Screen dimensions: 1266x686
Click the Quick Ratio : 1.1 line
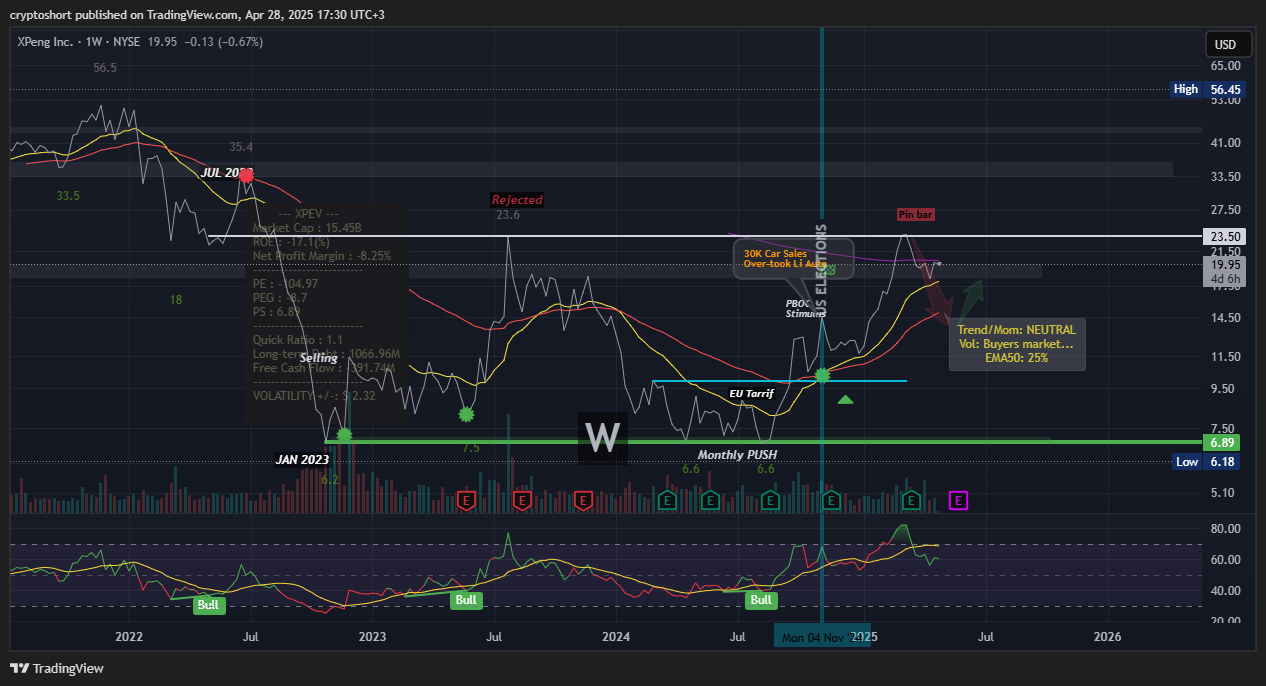pos(298,339)
